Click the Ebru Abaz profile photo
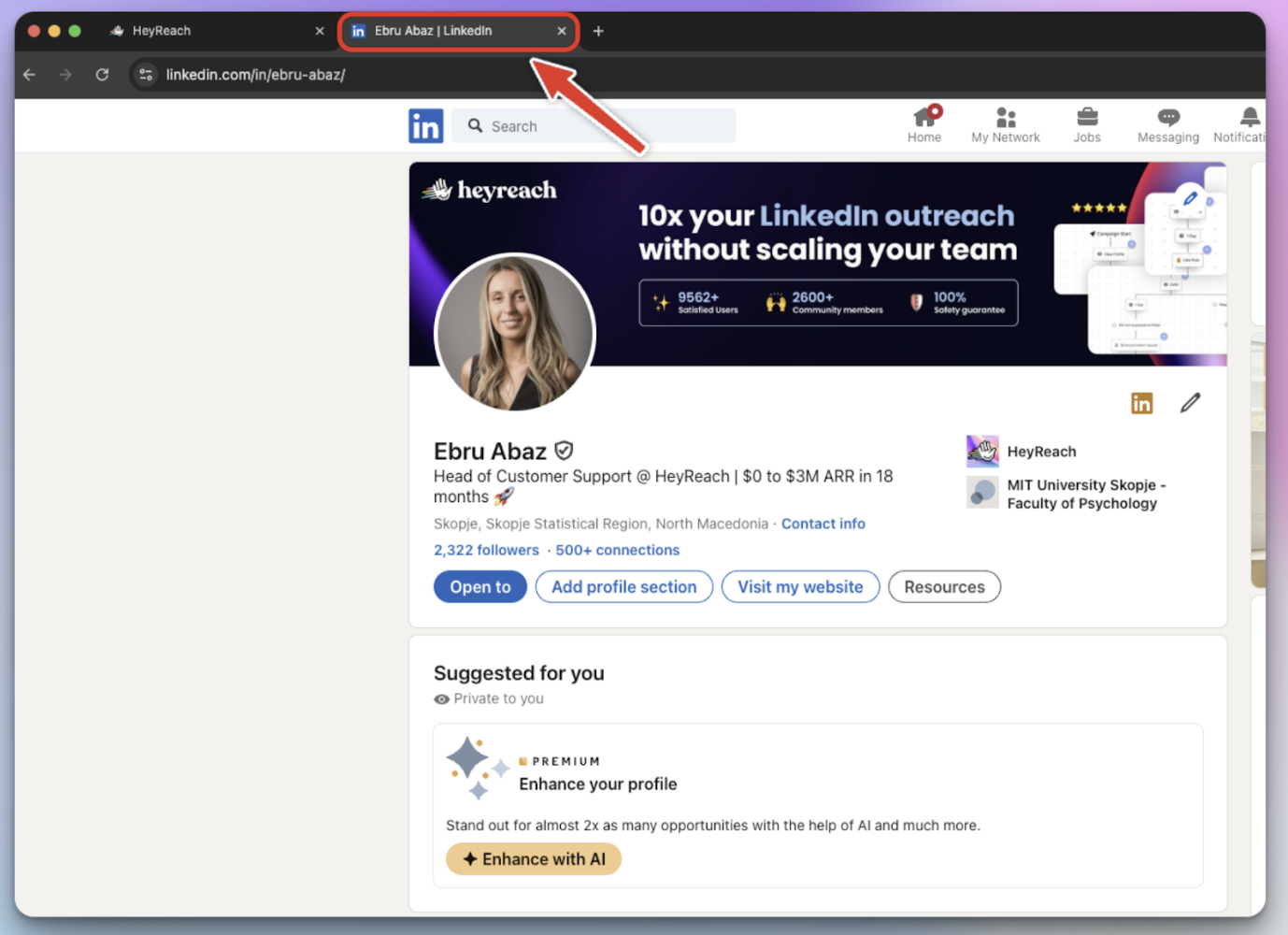The image size is (1288, 935). point(515,333)
